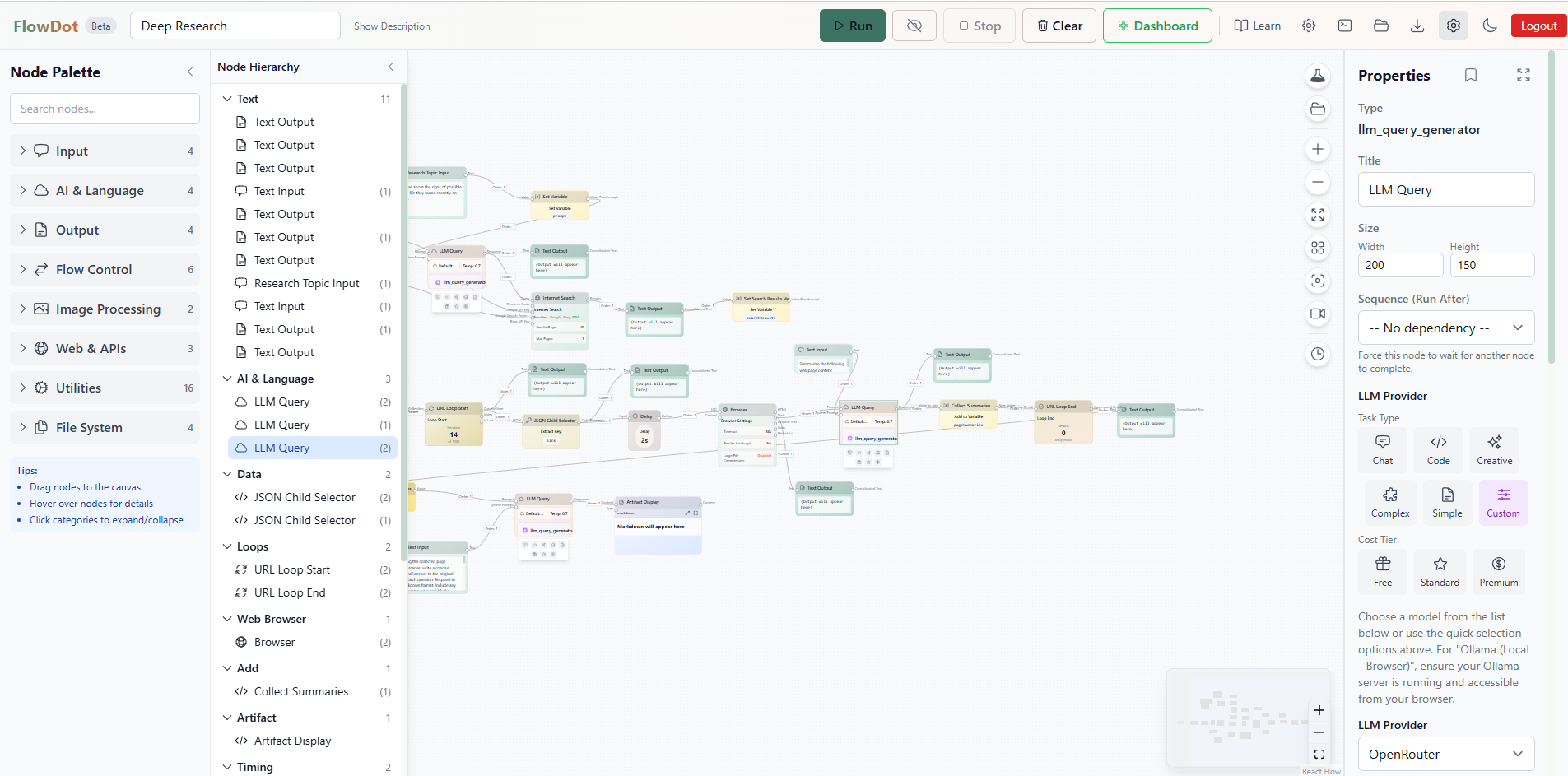The width and height of the screenshot is (1568, 776).
Task: Start recording with the video camera icon
Action: [x=1318, y=314]
